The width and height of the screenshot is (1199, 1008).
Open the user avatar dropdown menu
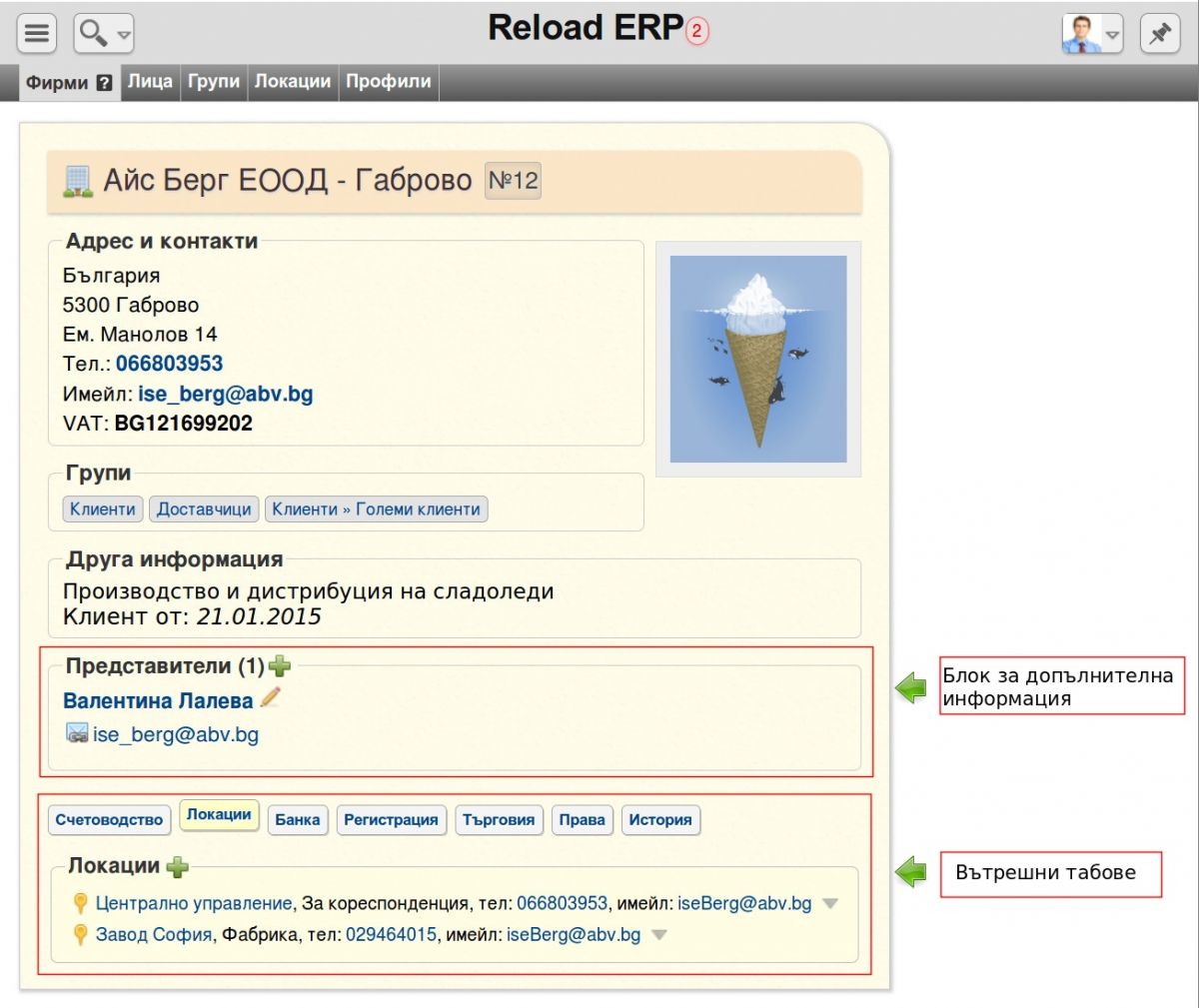(x=1092, y=34)
